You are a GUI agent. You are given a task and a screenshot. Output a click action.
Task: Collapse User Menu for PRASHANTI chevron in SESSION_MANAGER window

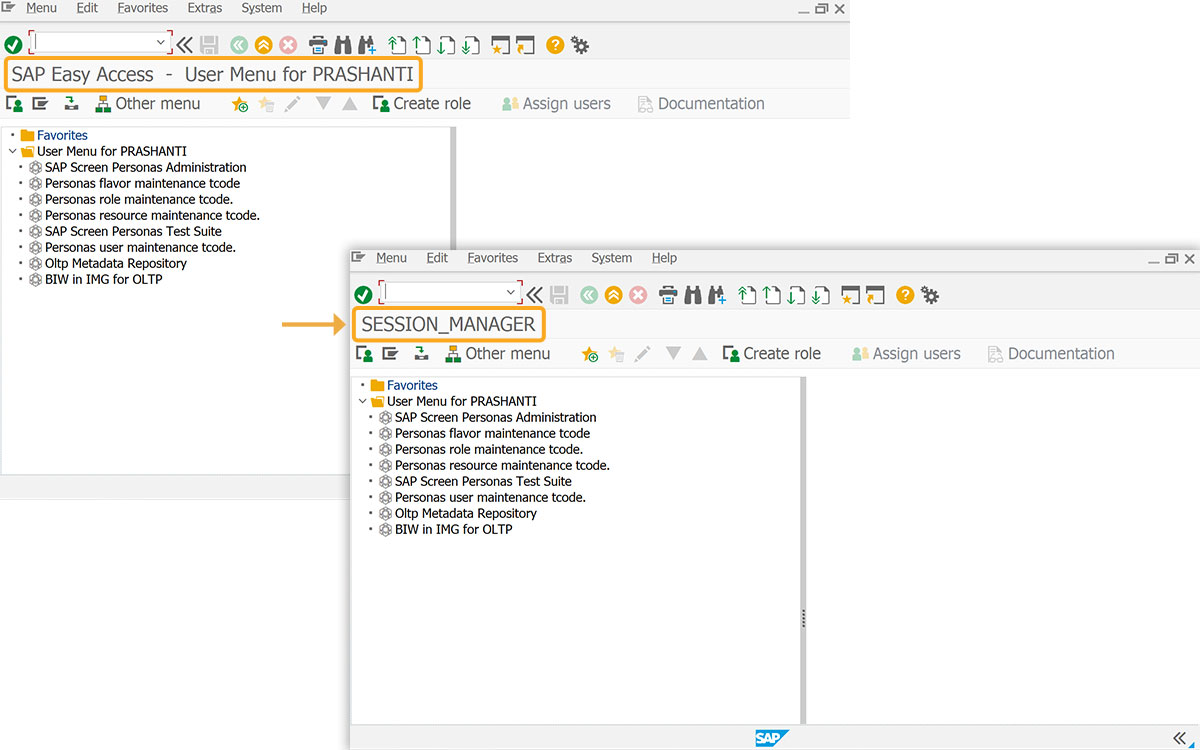coord(362,401)
